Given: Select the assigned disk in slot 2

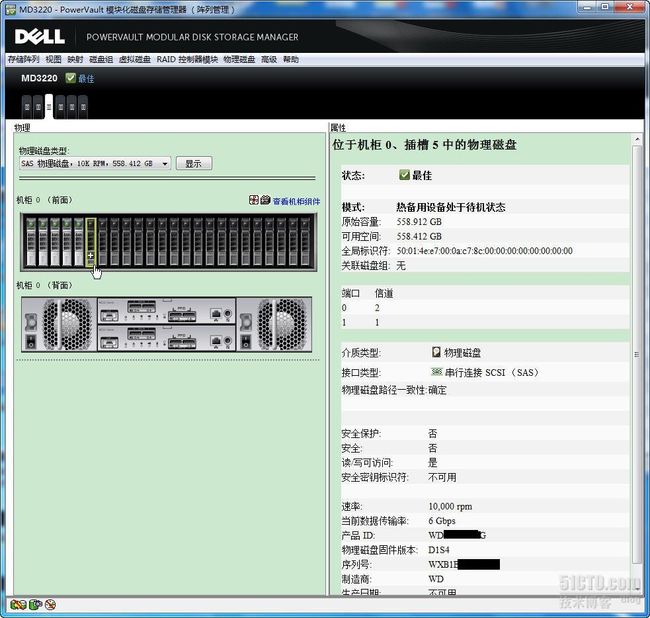Looking at the screenshot, I should click(x=55, y=242).
